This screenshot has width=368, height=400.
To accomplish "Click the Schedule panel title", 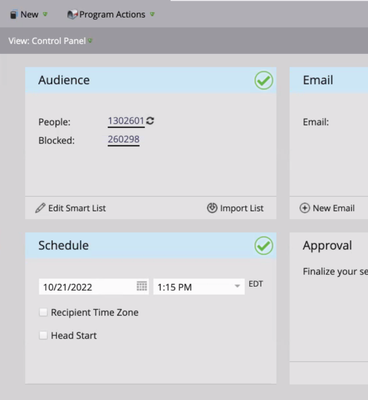I will click(63, 245).
